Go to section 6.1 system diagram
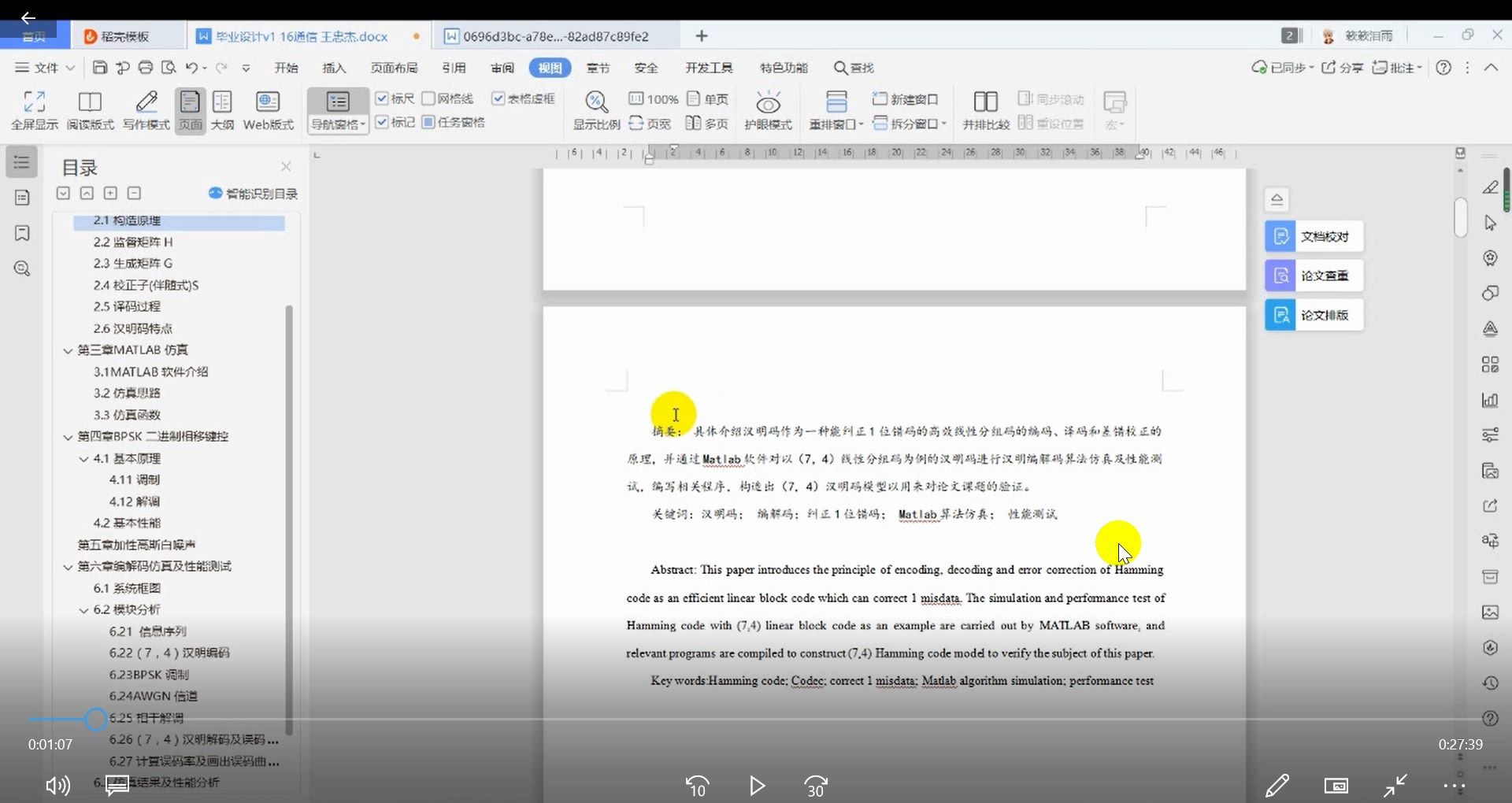 127,588
